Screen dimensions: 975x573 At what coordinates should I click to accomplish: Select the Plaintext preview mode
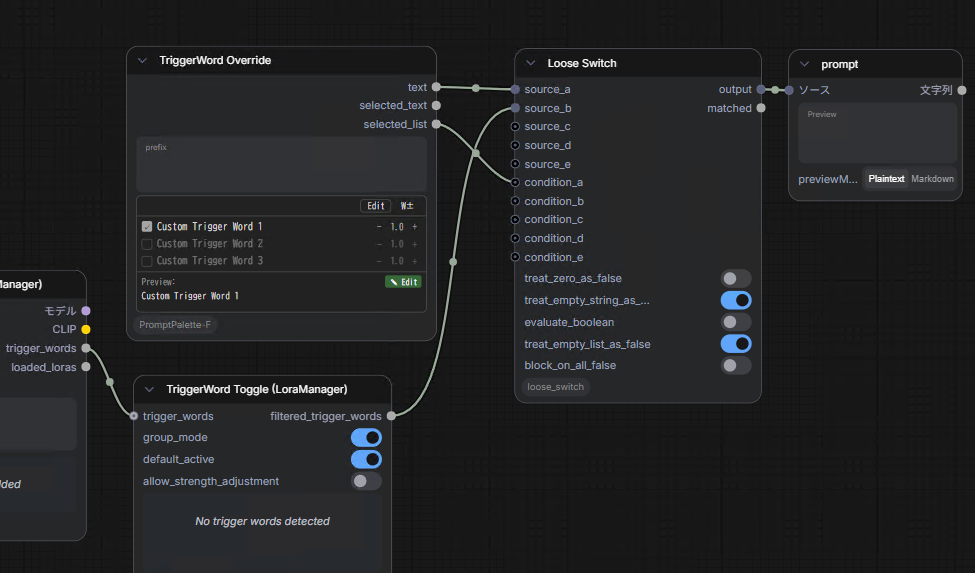pos(886,179)
